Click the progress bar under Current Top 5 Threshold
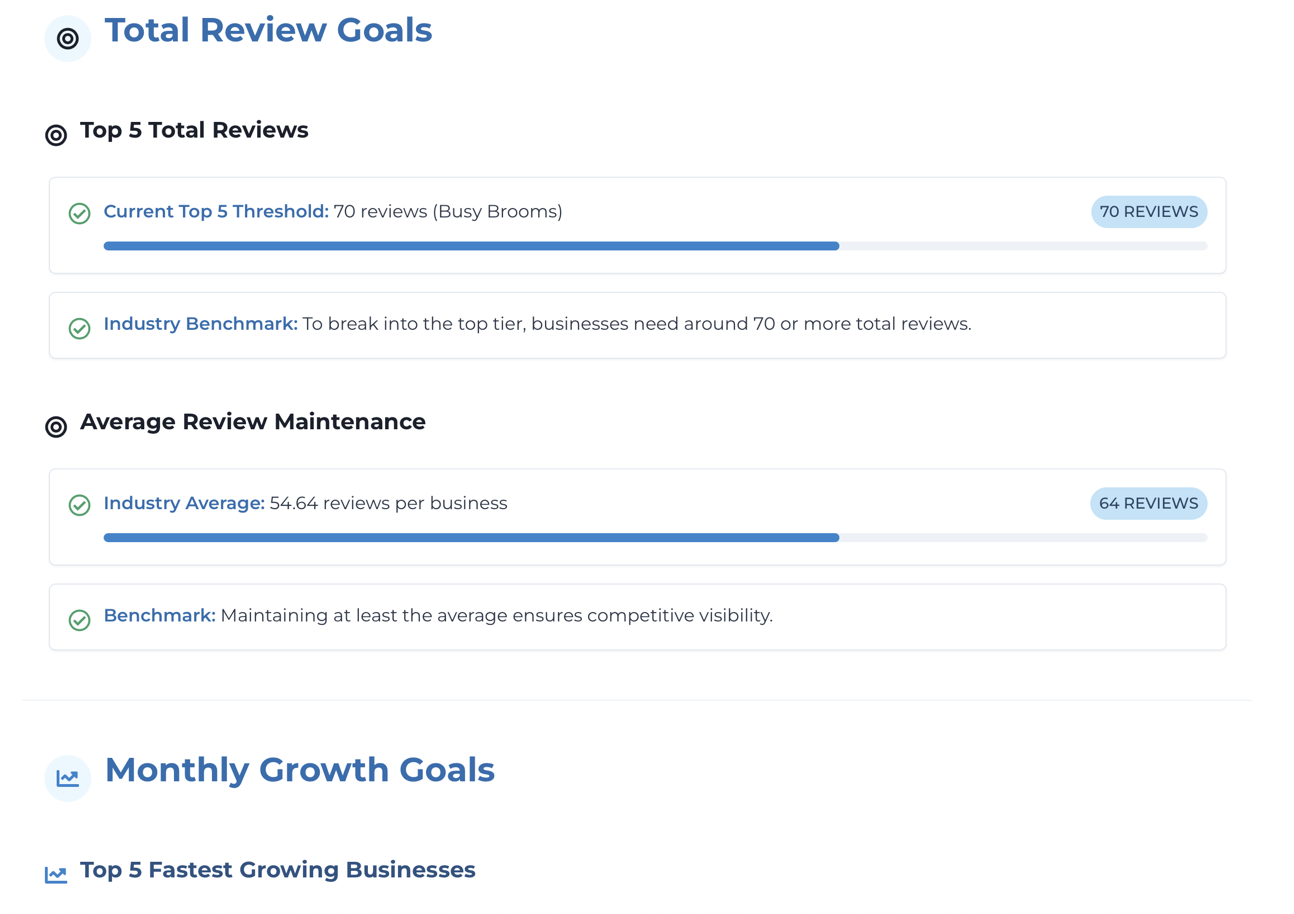 pos(655,246)
